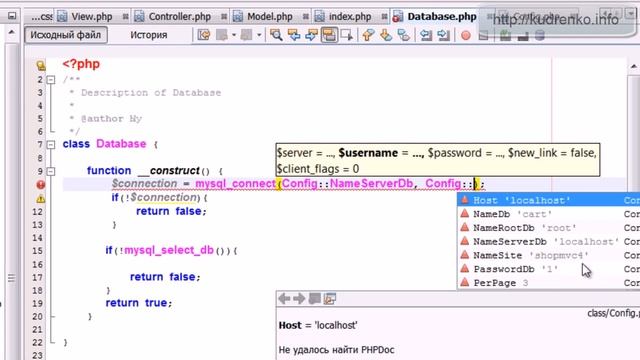The height and width of the screenshot is (360, 640).
Task: Click the forward arrow in the documentation popup
Action: pyautogui.click(x=299, y=299)
